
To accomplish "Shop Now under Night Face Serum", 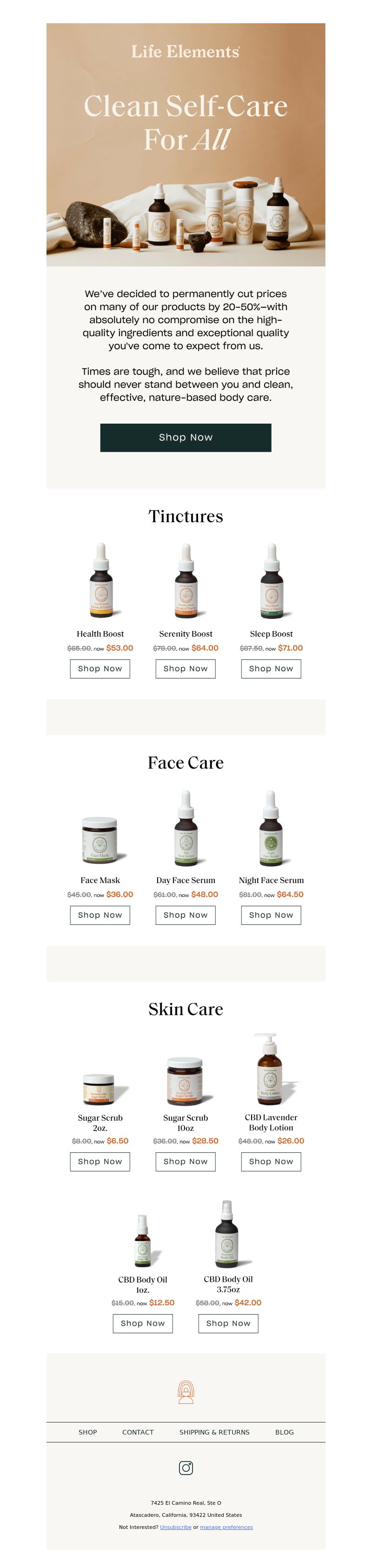I will pos(271,915).
